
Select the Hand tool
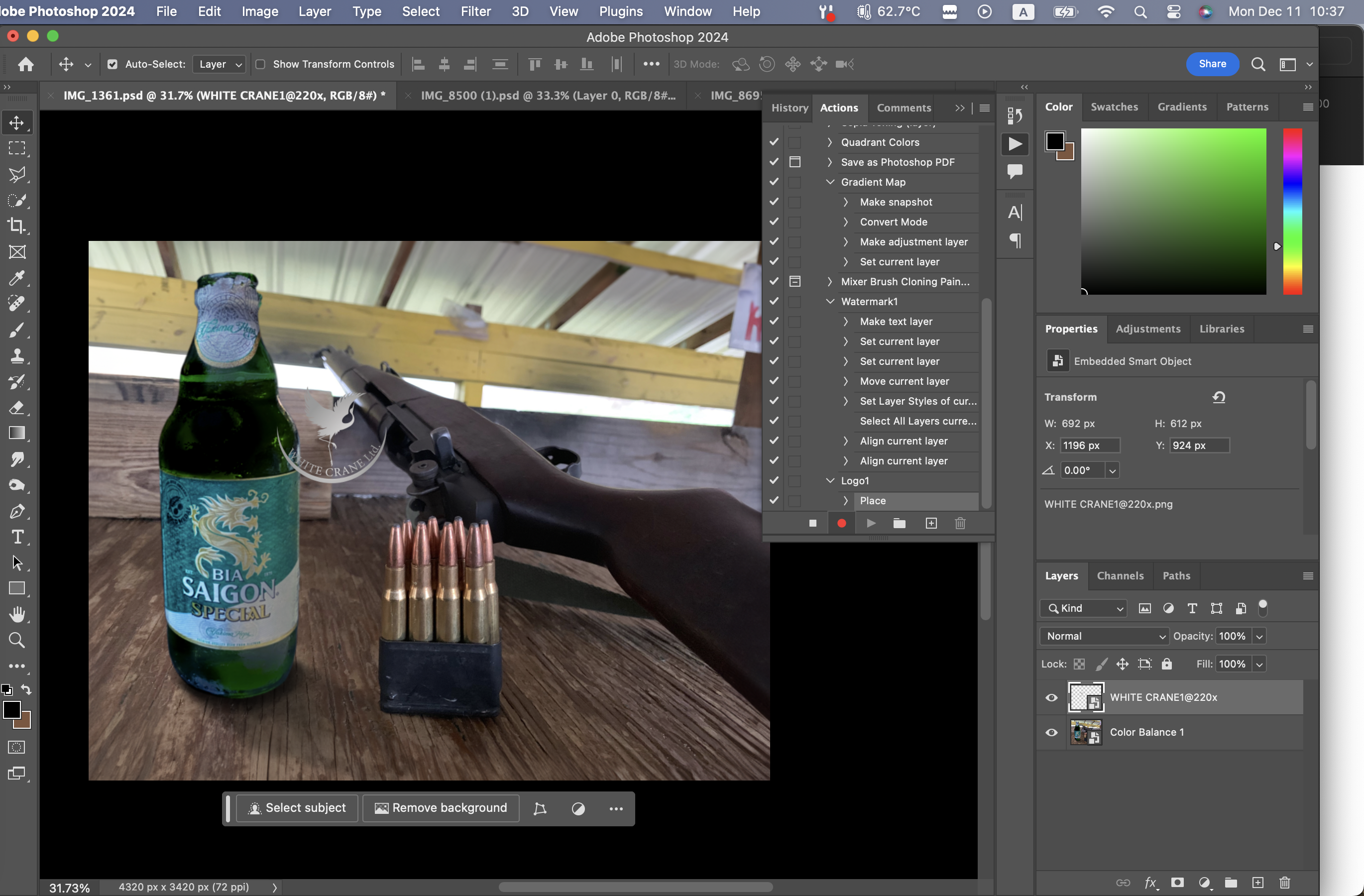tap(16, 614)
